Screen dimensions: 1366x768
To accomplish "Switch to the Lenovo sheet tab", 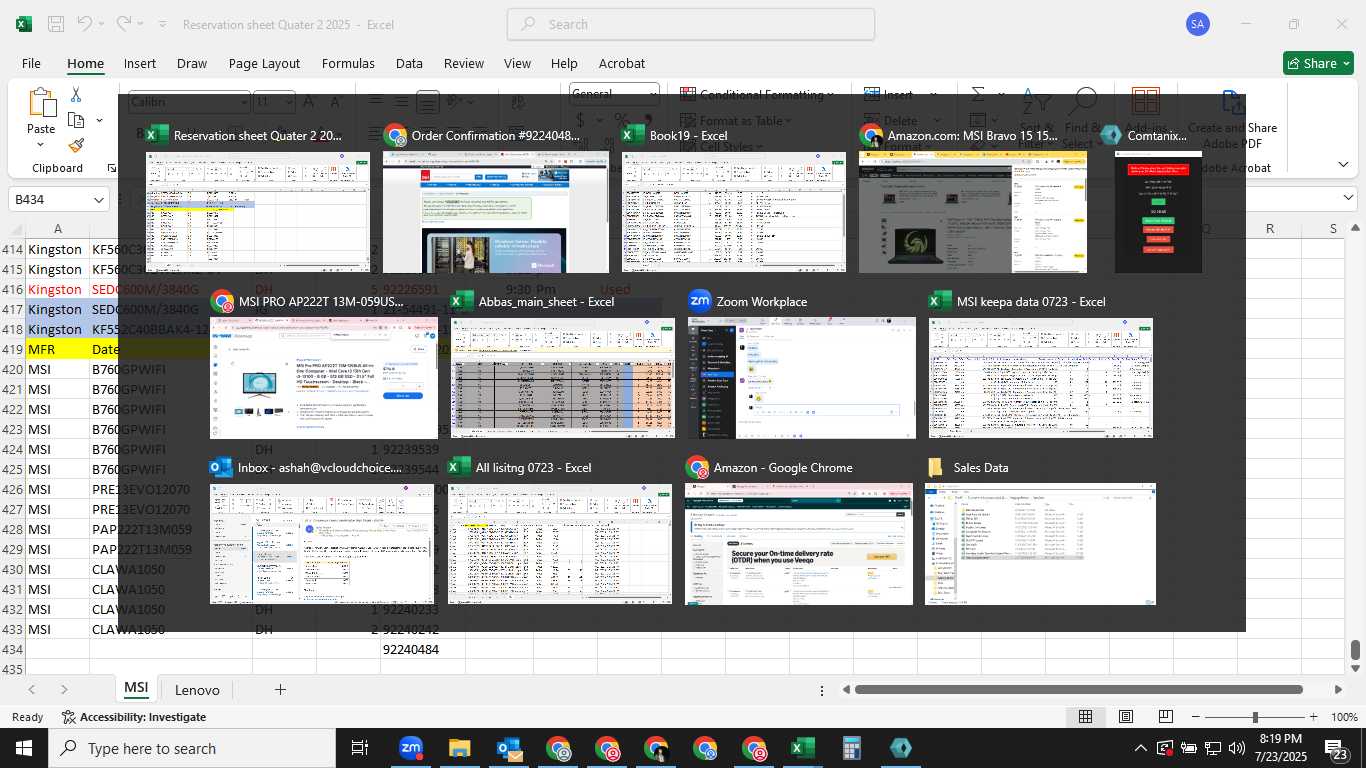I will [197, 689].
